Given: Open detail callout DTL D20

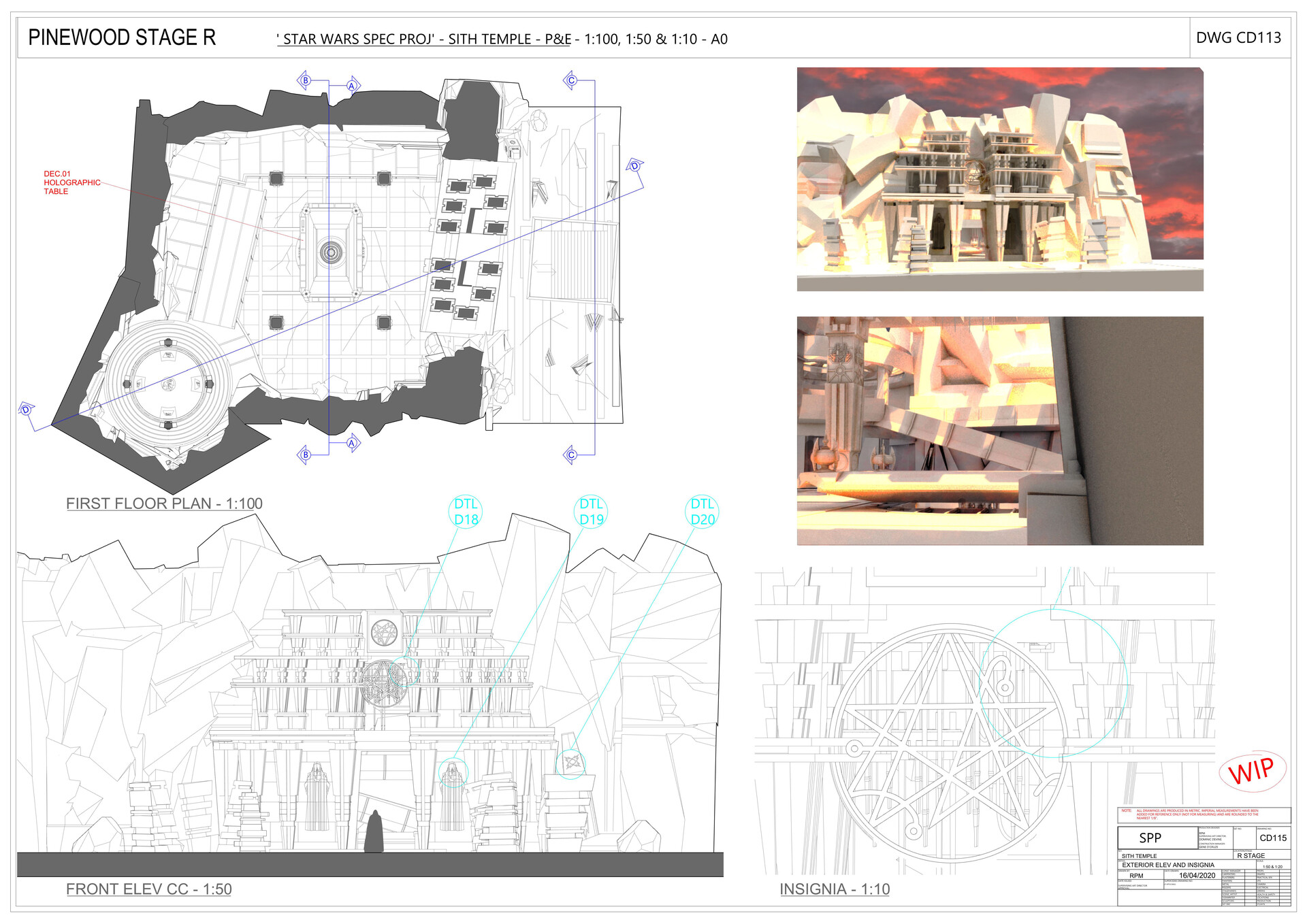Looking at the screenshot, I should [702, 511].
